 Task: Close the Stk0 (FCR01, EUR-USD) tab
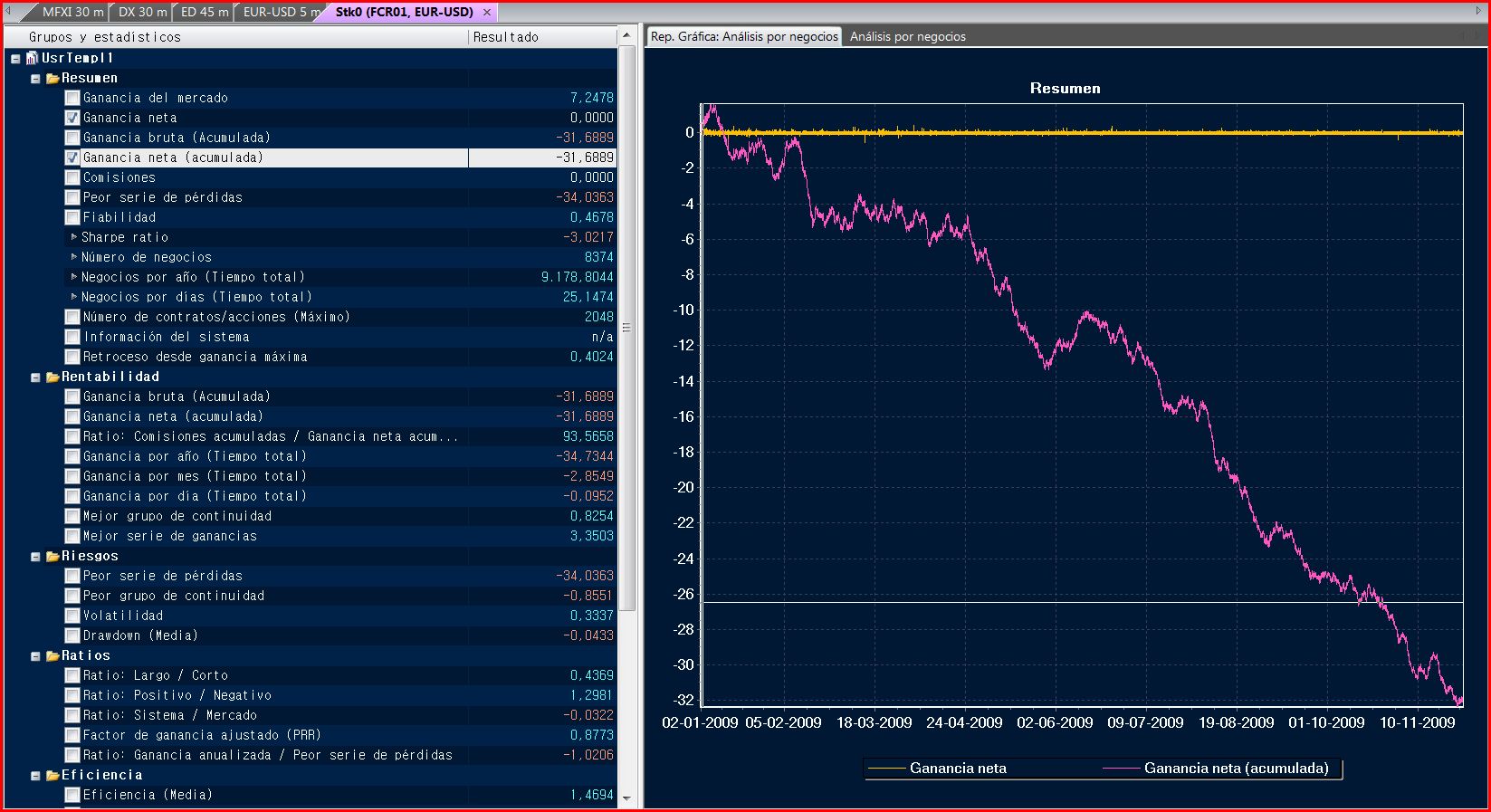[487, 13]
